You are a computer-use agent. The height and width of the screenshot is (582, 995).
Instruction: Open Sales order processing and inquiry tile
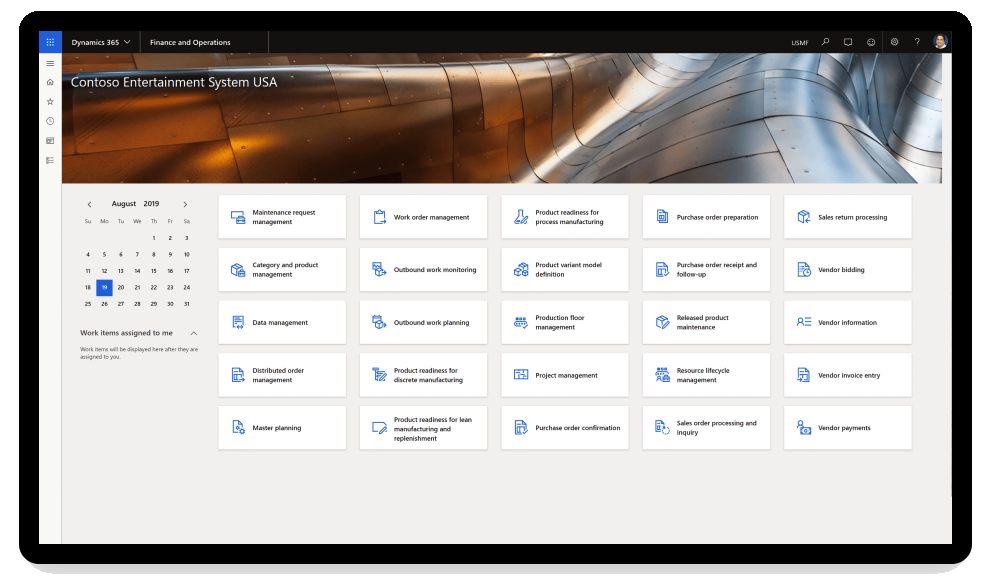click(x=706, y=428)
